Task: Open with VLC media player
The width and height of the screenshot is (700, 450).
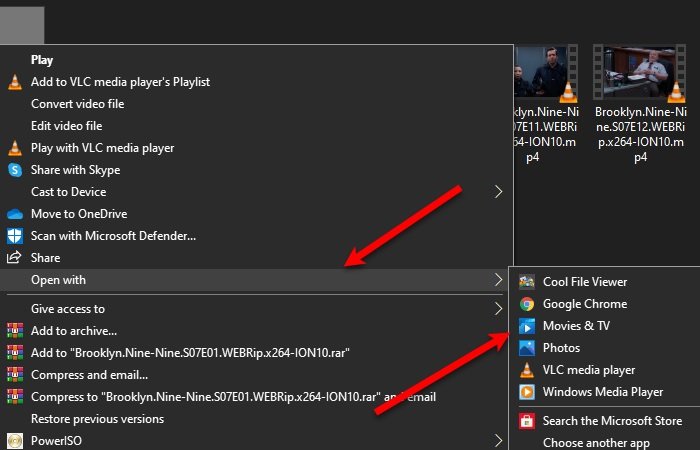Action: (589, 370)
